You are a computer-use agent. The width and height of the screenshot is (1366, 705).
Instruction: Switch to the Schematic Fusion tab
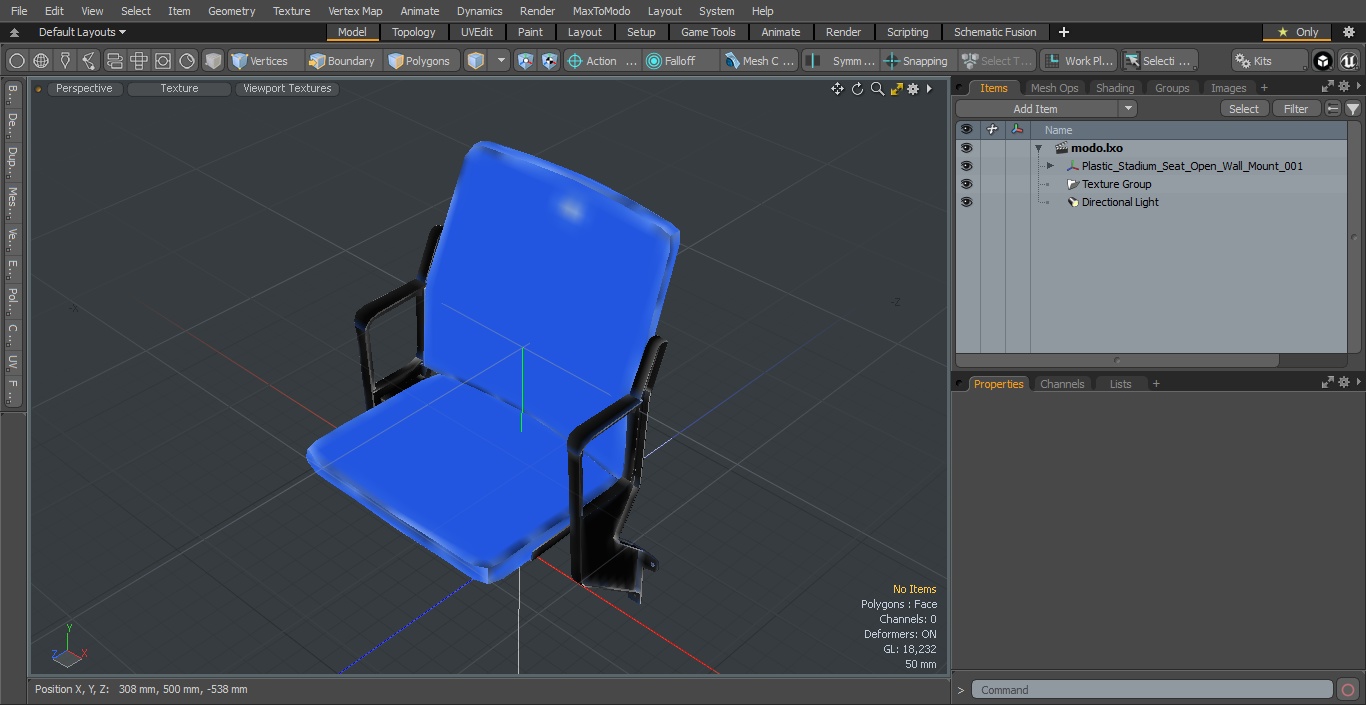[x=995, y=32]
